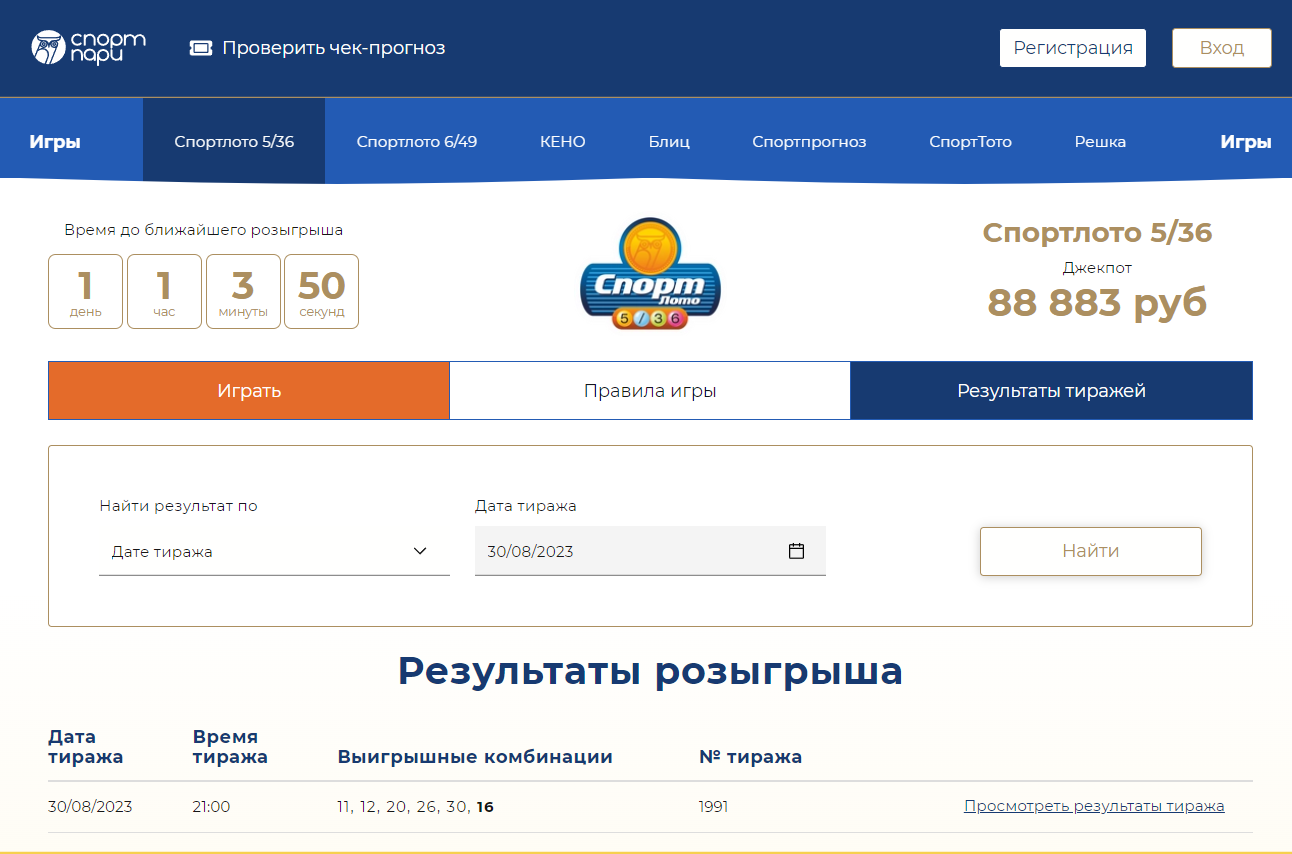
Task: Click the Джекпот label
Action: [x=1097, y=268]
